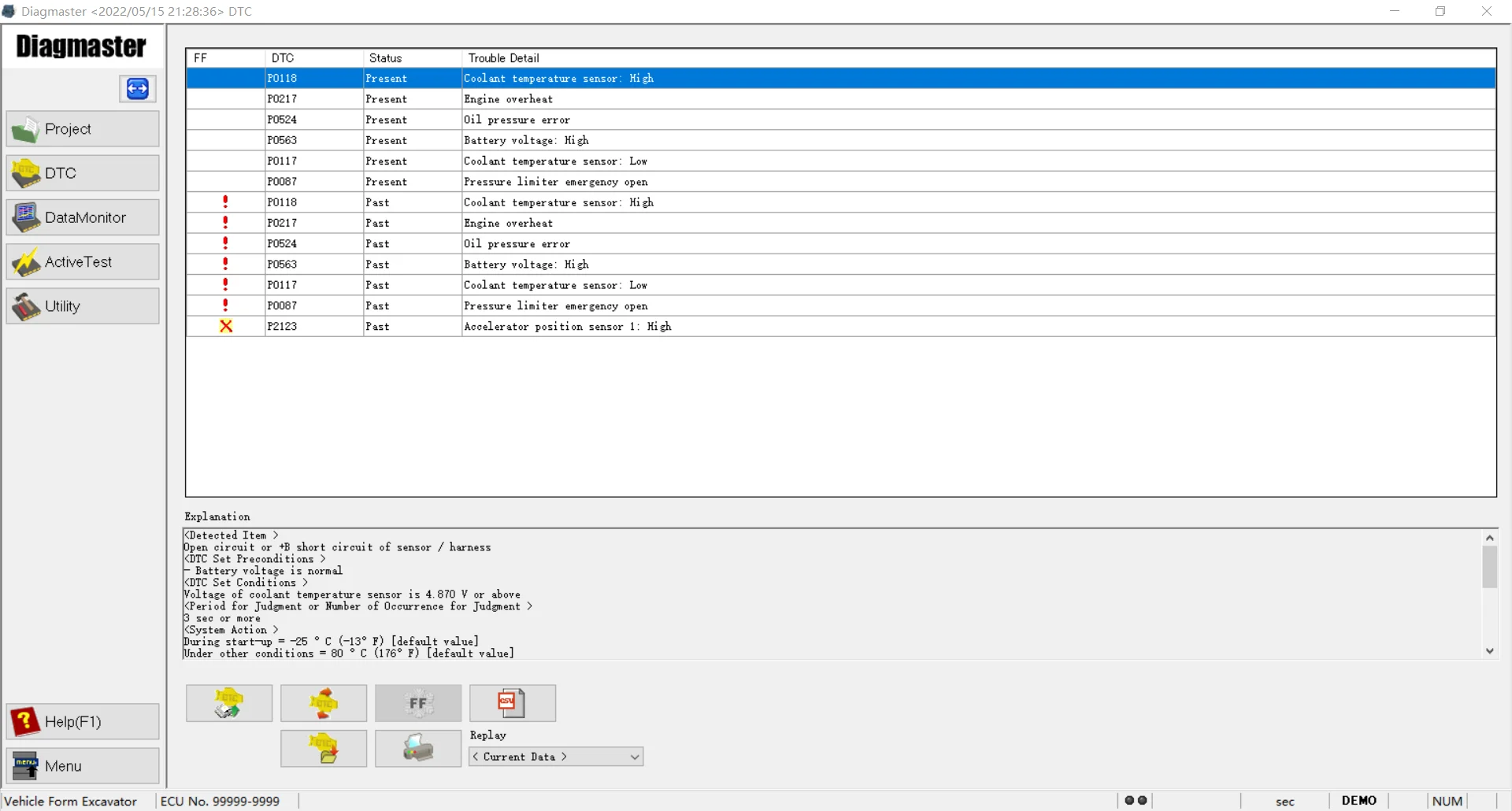Viewport: 1512px width, 811px height.
Task: Click exclamation icon on Past P0087 row
Action: (x=225, y=306)
